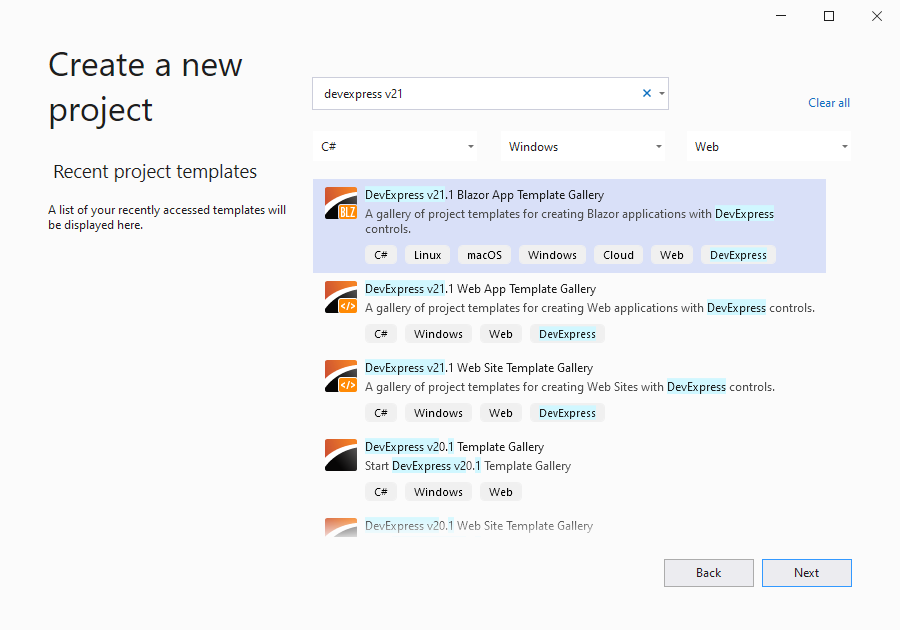Maximize the dialog window
The width and height of the screenshot is (900, 630).
coord(828,16)
